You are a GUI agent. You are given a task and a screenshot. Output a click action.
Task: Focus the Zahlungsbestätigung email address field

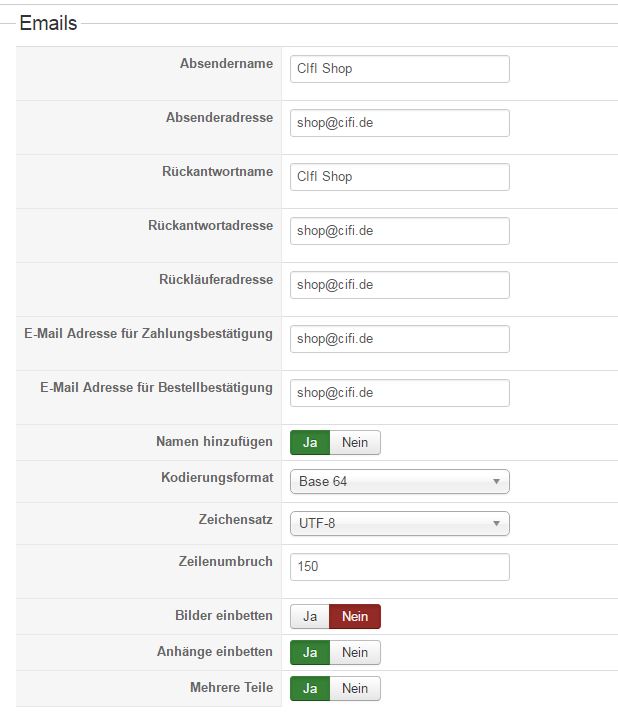point(399,339)
